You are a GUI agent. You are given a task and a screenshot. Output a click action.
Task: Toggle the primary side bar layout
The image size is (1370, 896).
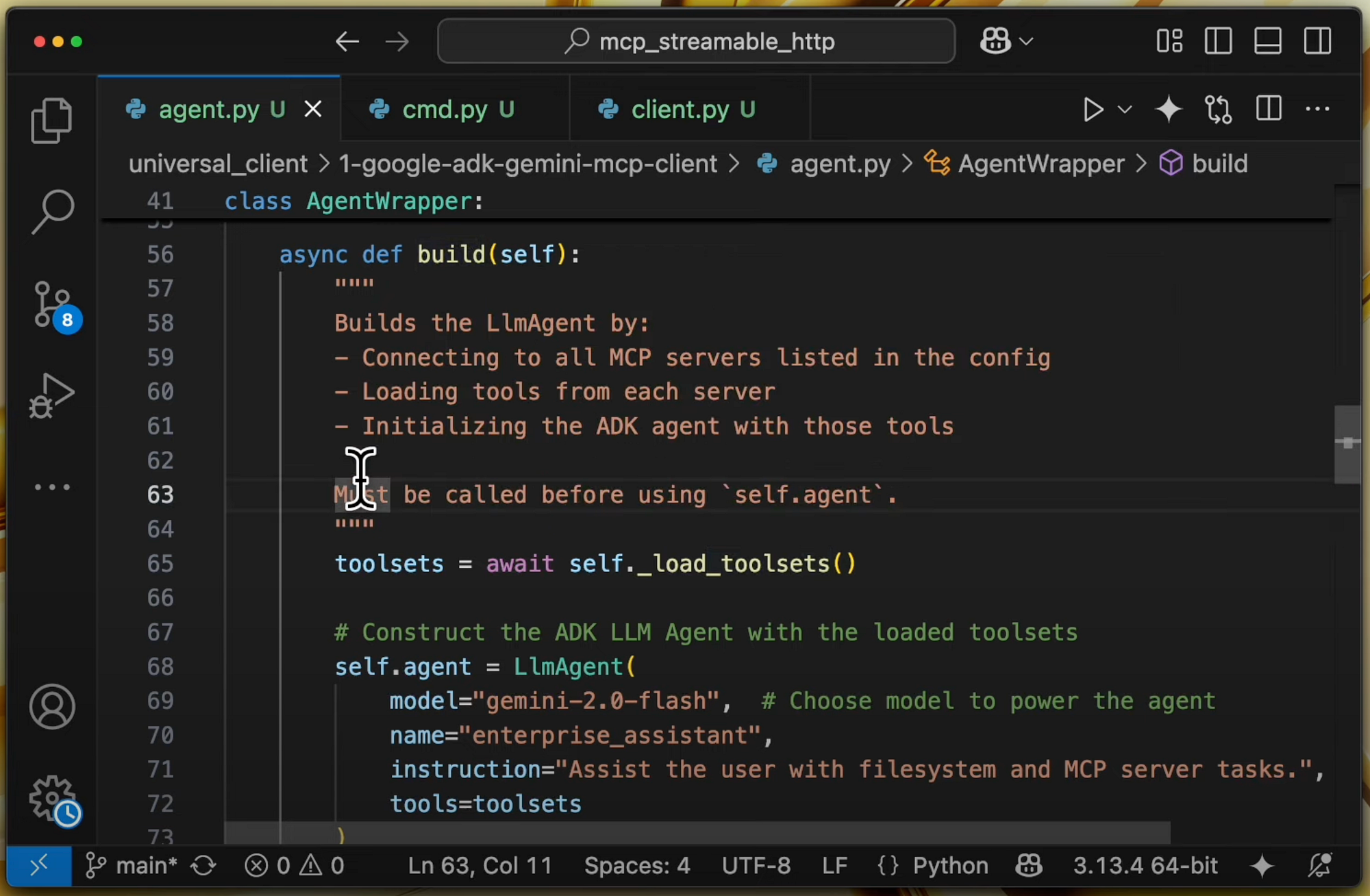pyautogui.click(x=1218, y=41)
